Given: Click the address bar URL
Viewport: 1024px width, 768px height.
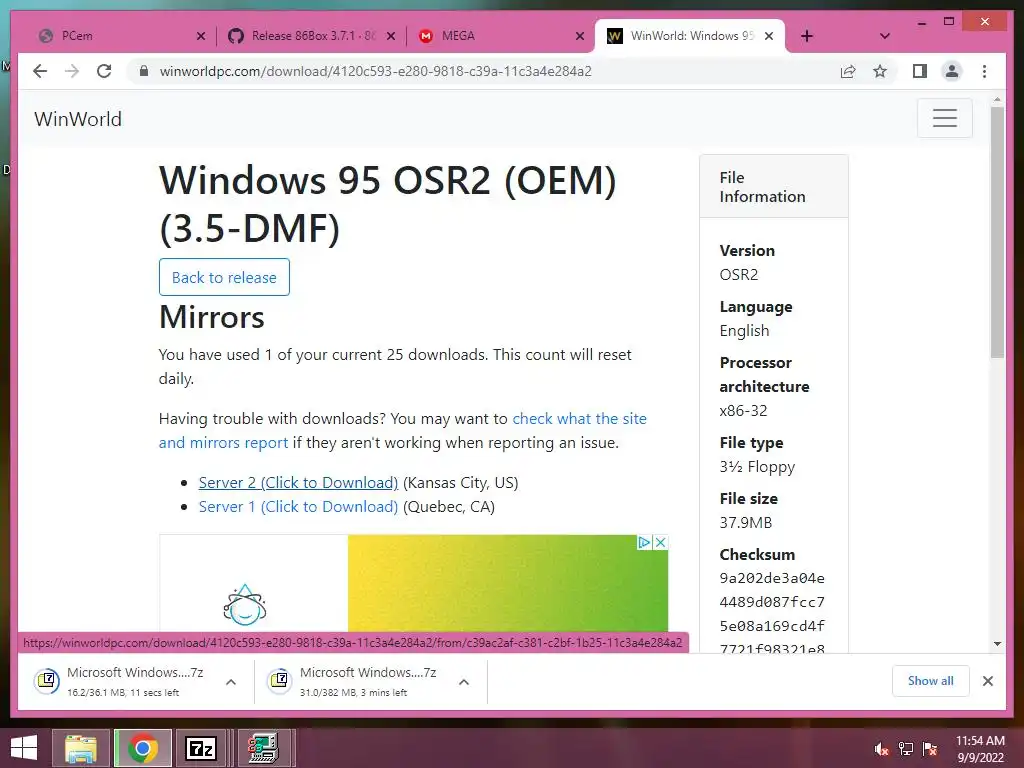Looking at the screenshot, I should tap(376, 71).
